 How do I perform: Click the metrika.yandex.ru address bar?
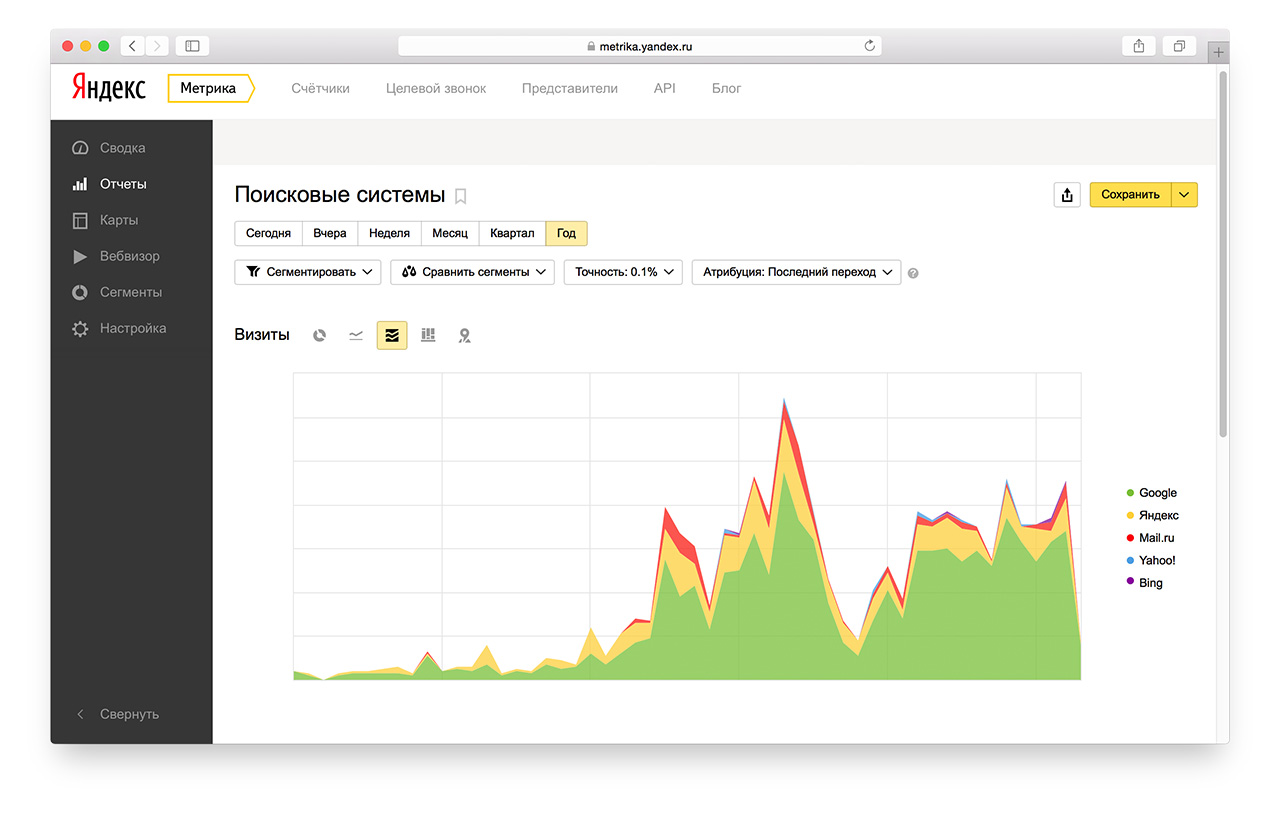coord(640,46)
